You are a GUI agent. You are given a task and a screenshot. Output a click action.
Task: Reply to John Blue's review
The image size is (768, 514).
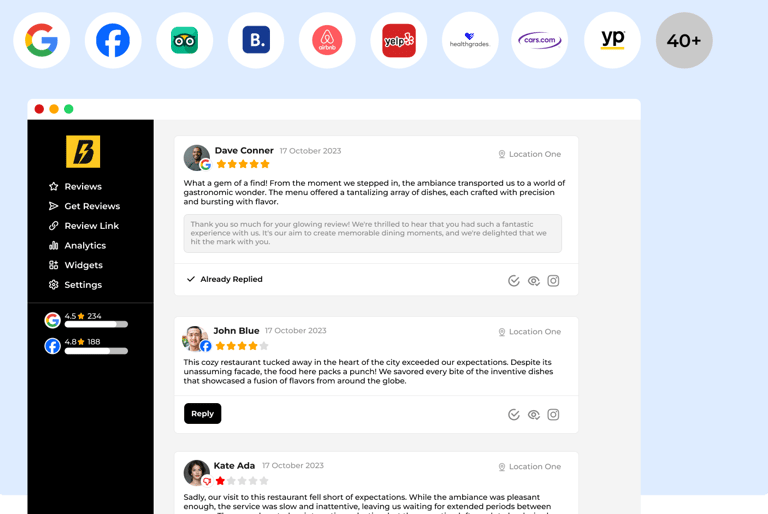202,414
